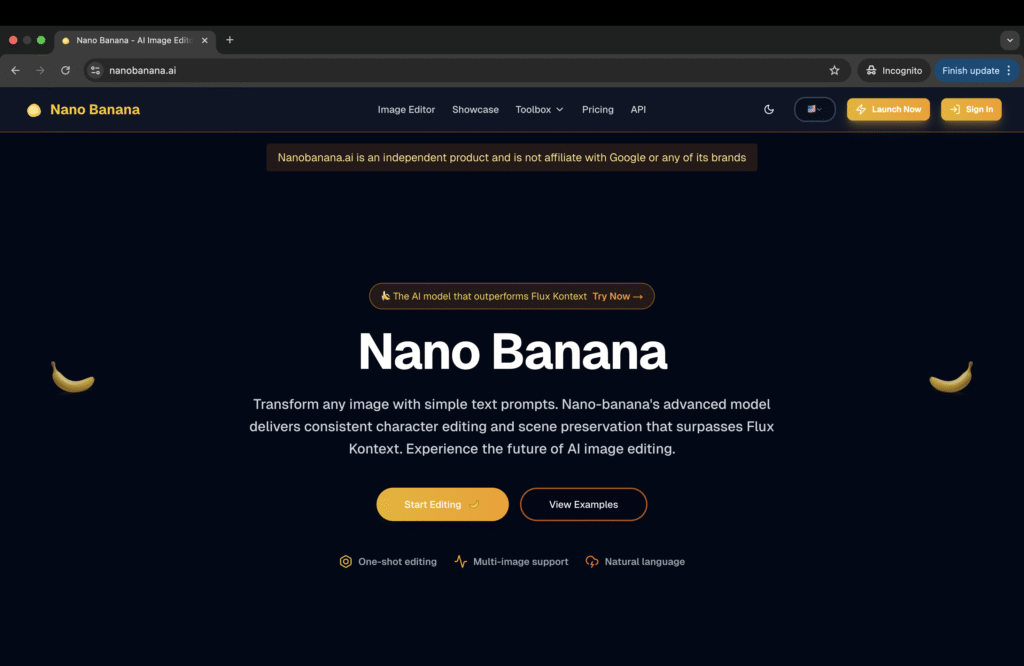View site information icon in the address bar
1024x666 pixels.
[95, 71]
